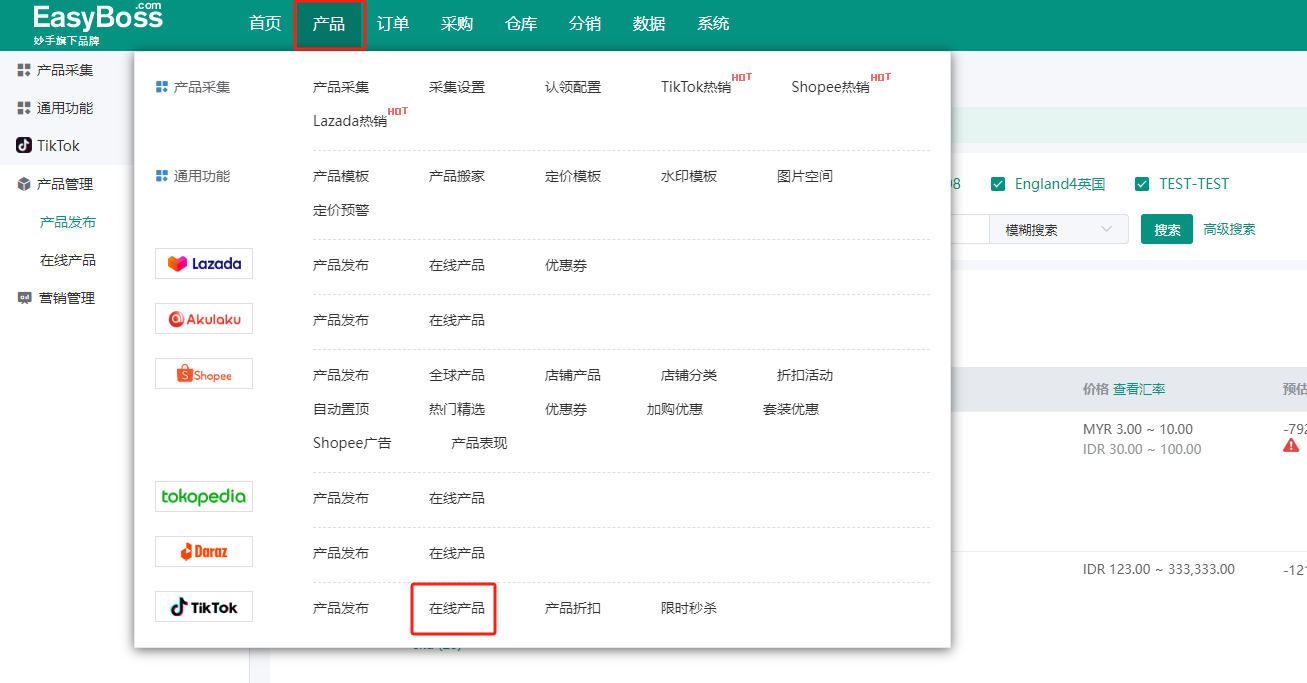Open the 仓库 top navigation menu
Viewport: 1307px width, 683px height.
pyautogui.click(x=521, y=24)
